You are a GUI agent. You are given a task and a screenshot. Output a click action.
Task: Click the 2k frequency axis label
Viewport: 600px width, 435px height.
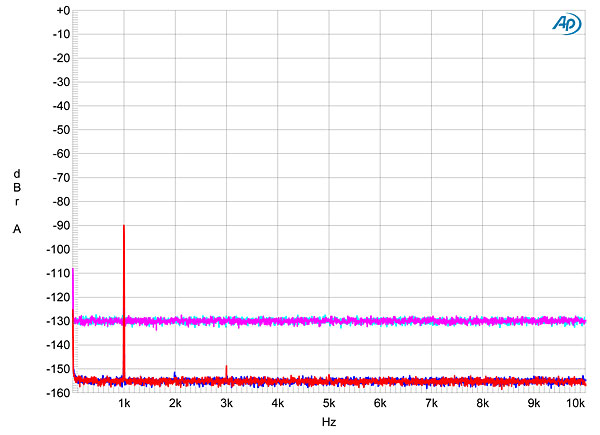tap(175, 403)
